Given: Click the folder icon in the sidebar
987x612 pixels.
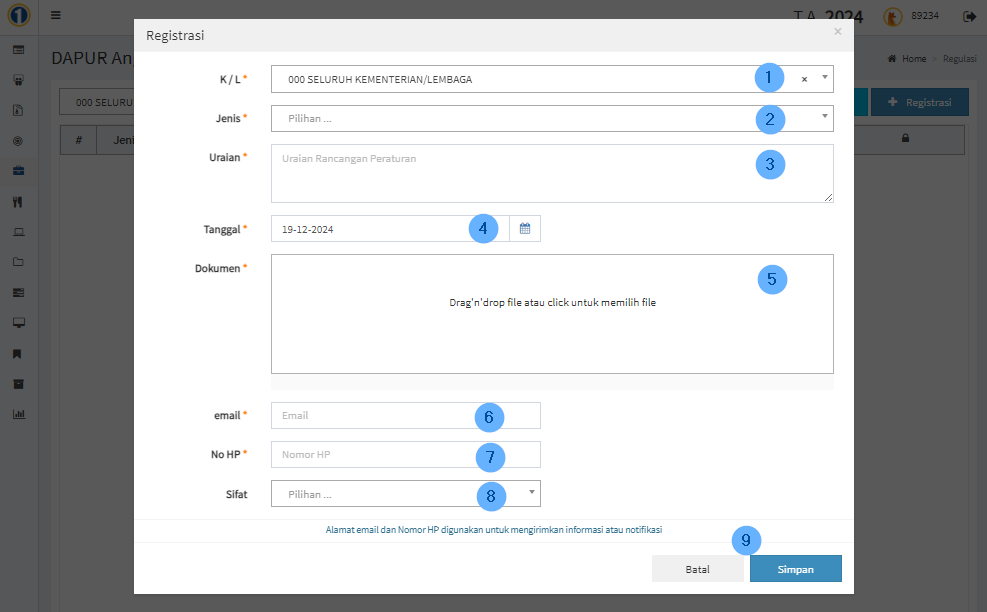Looking at the screenshot, I should click(x=18, y=262).
